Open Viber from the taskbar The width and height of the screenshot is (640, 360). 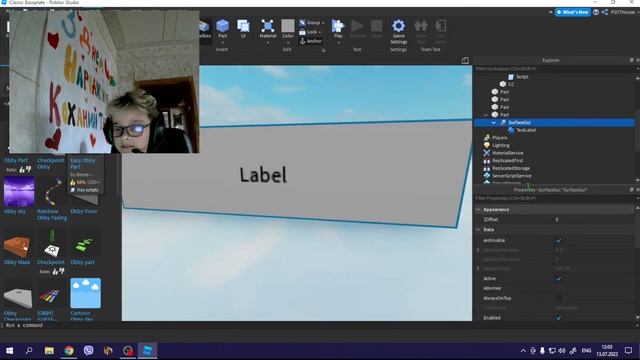[x=88, y=351]
